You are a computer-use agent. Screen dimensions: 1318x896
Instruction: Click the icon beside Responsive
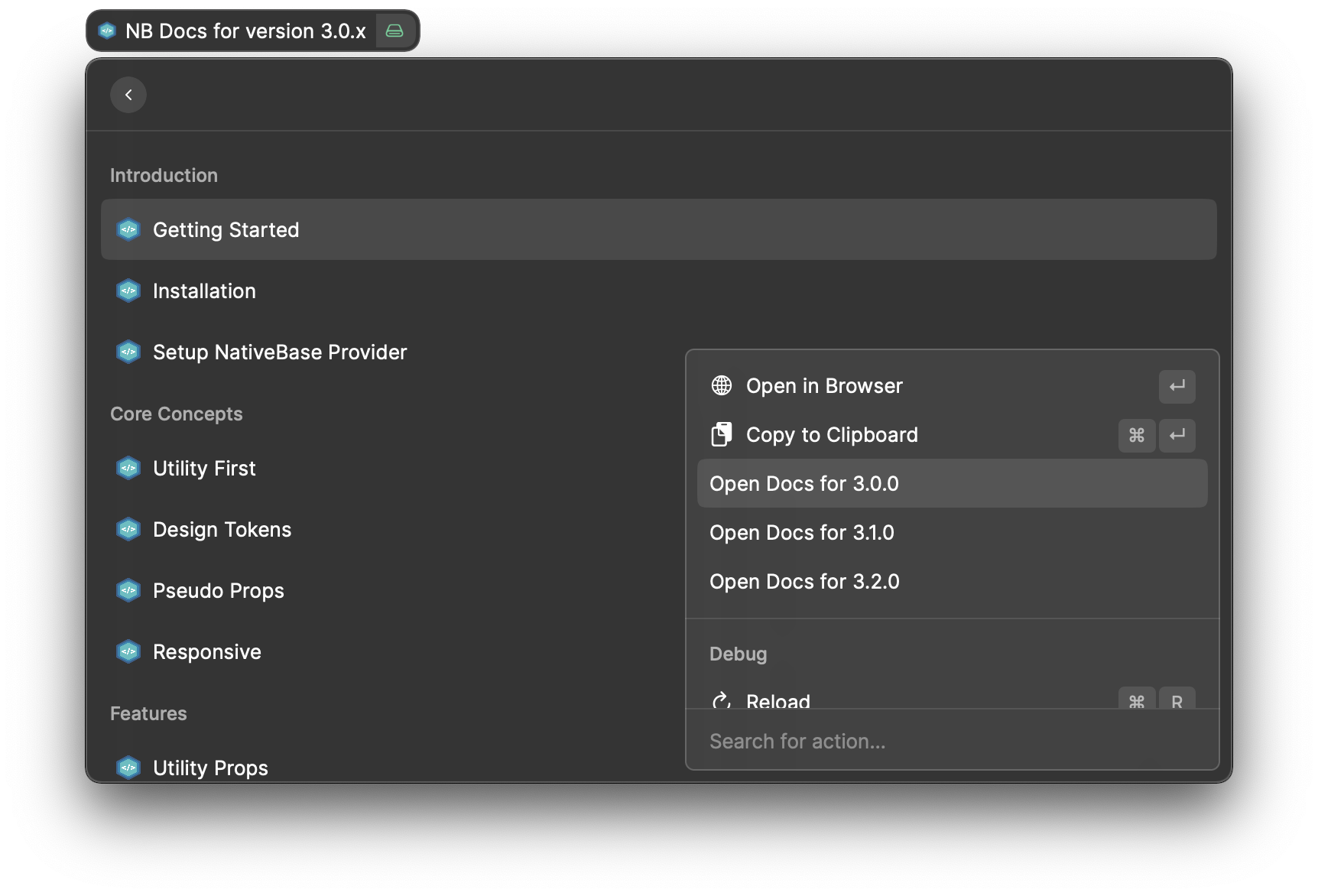pyautogui.click(x=128, y=651)
